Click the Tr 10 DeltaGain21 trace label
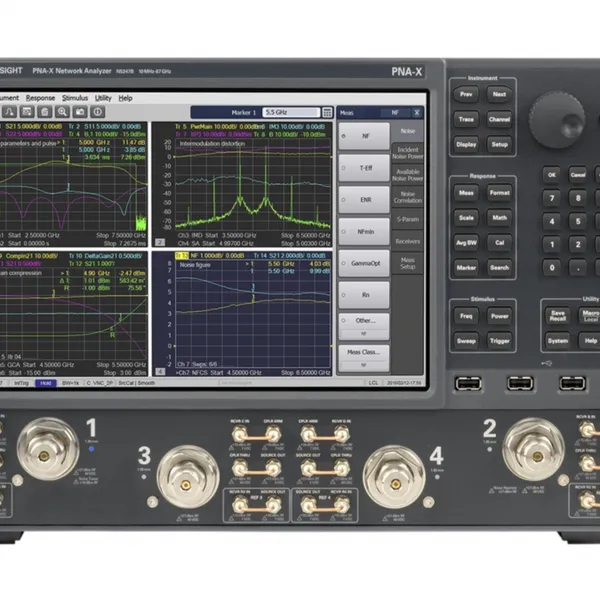Screen dimensions: 600x600 point(106,256)
